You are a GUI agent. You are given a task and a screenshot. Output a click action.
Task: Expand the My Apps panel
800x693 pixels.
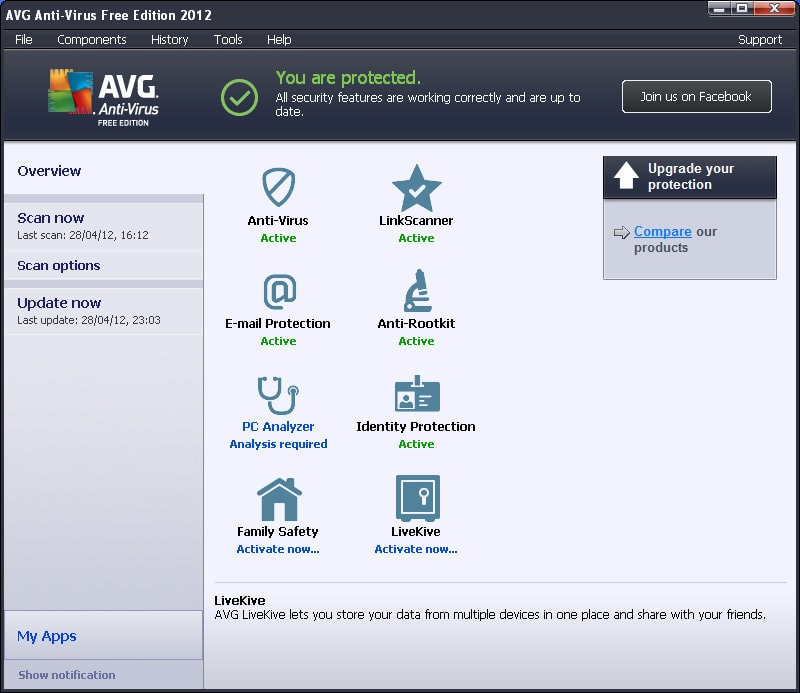tap(47, 636)
